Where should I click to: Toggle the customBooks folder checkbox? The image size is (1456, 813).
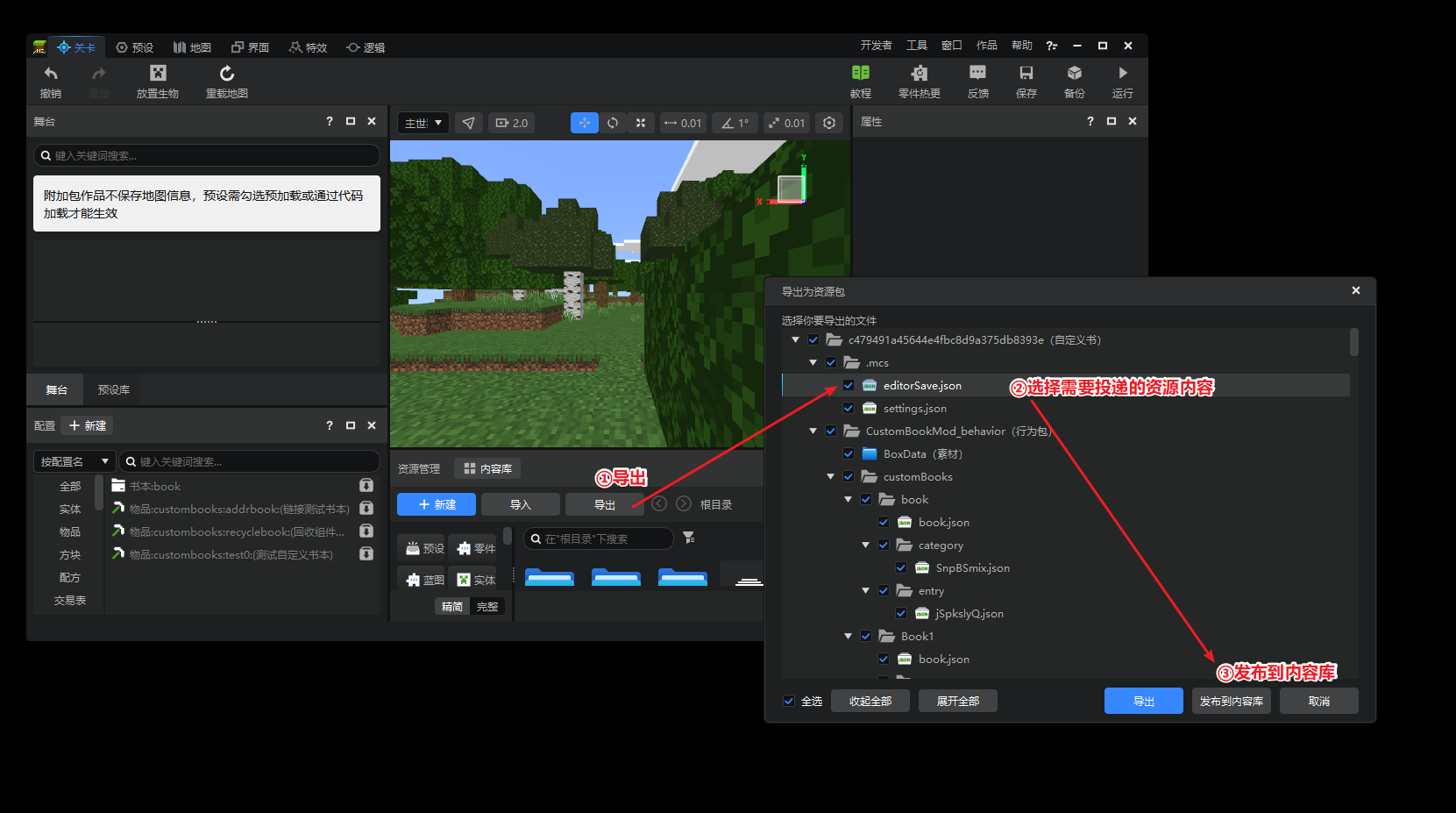click(x=849, y=476)
